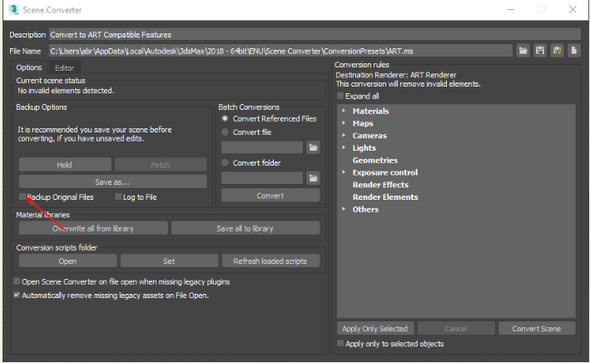
Task: Expand the Materials conversion rules
Action: (344, 111)
